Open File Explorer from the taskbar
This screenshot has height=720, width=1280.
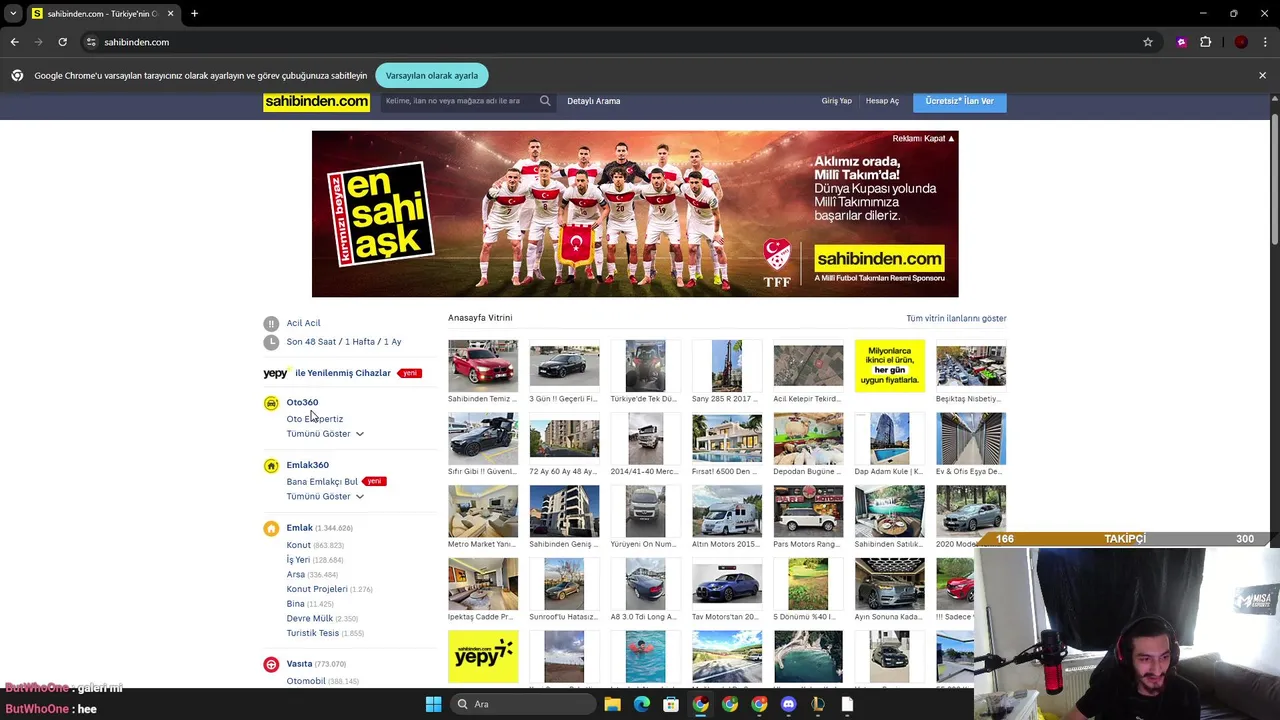point(612,704)
